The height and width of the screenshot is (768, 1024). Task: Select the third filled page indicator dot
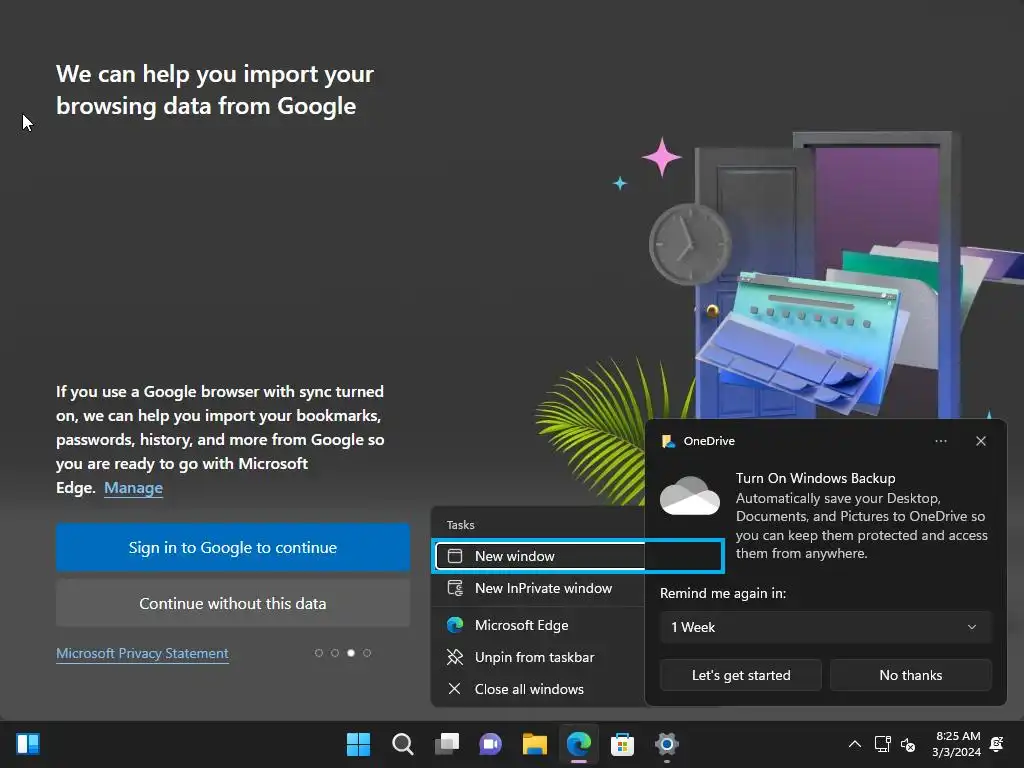[x=351, y=653]
